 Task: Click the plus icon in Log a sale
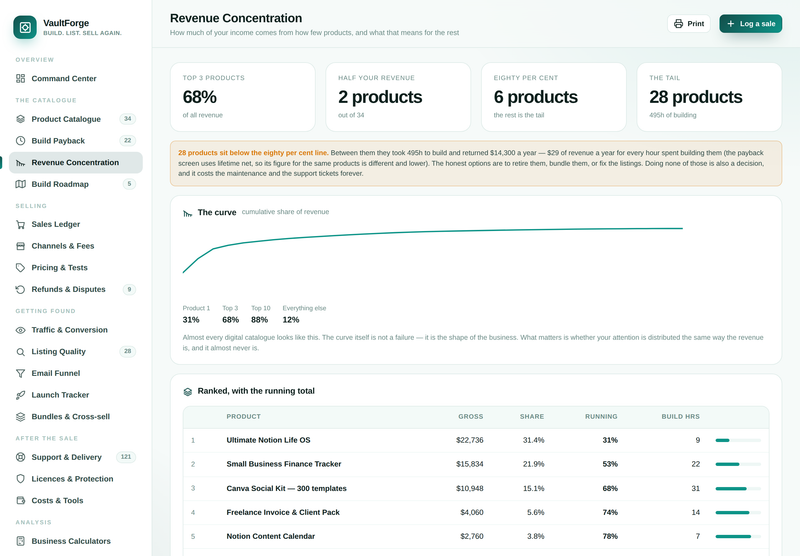pyautogui.click(x=731, y=23)
